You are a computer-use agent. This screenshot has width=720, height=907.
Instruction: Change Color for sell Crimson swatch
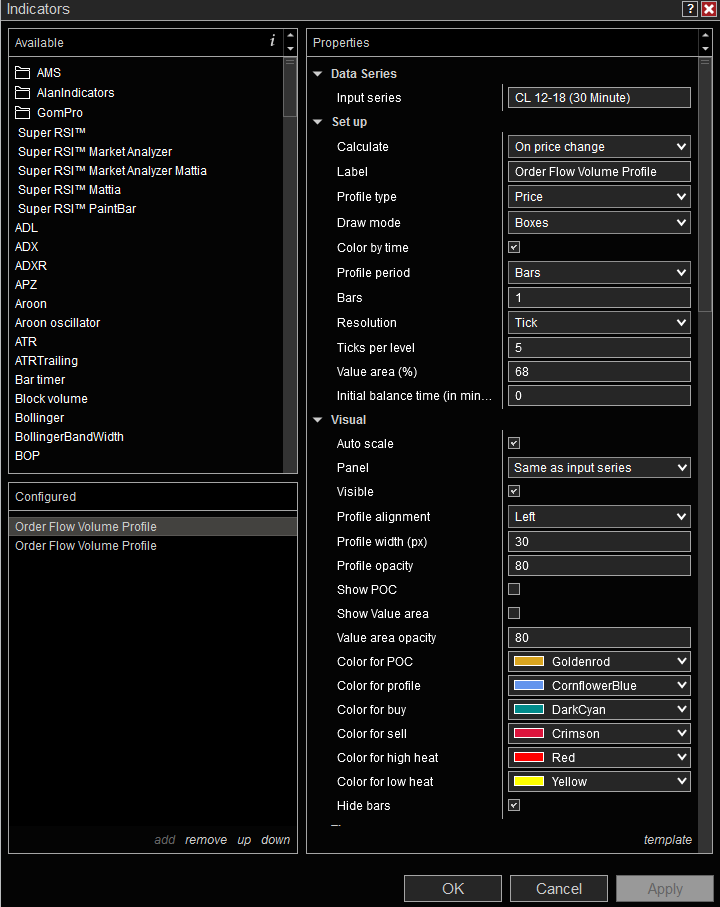pyautogui.click(x=529, y=733)
